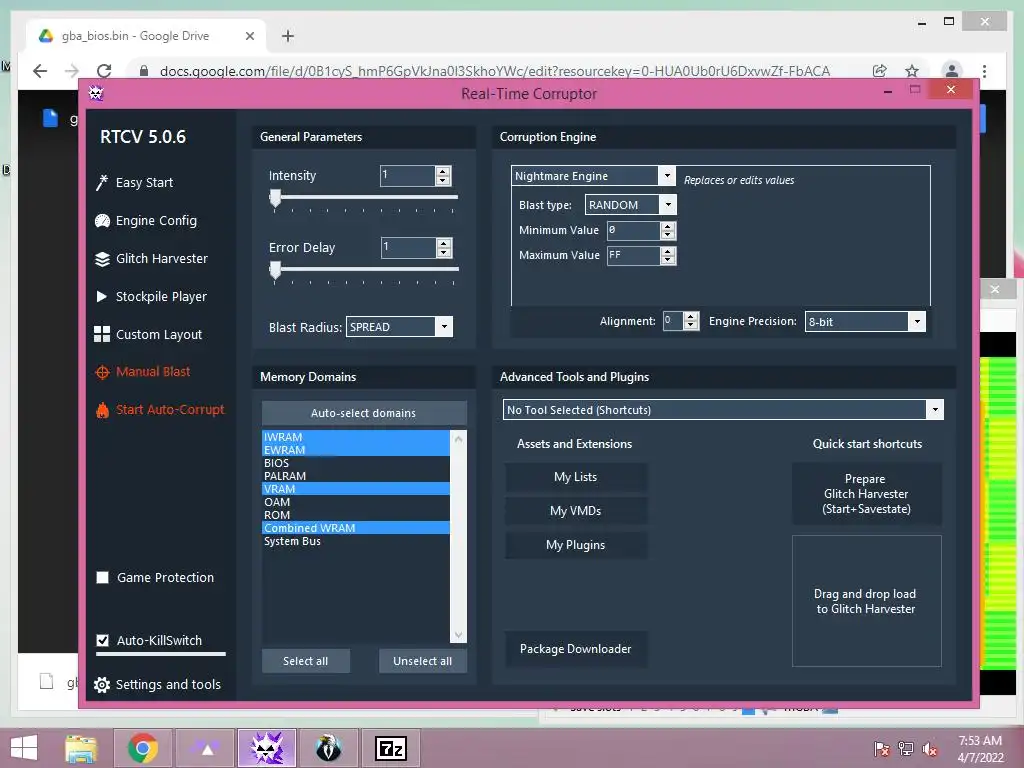The width and height of the screenshot is (1024, 768).
Task: Open the 7-Zip taskbar icon
Action: 391,748
